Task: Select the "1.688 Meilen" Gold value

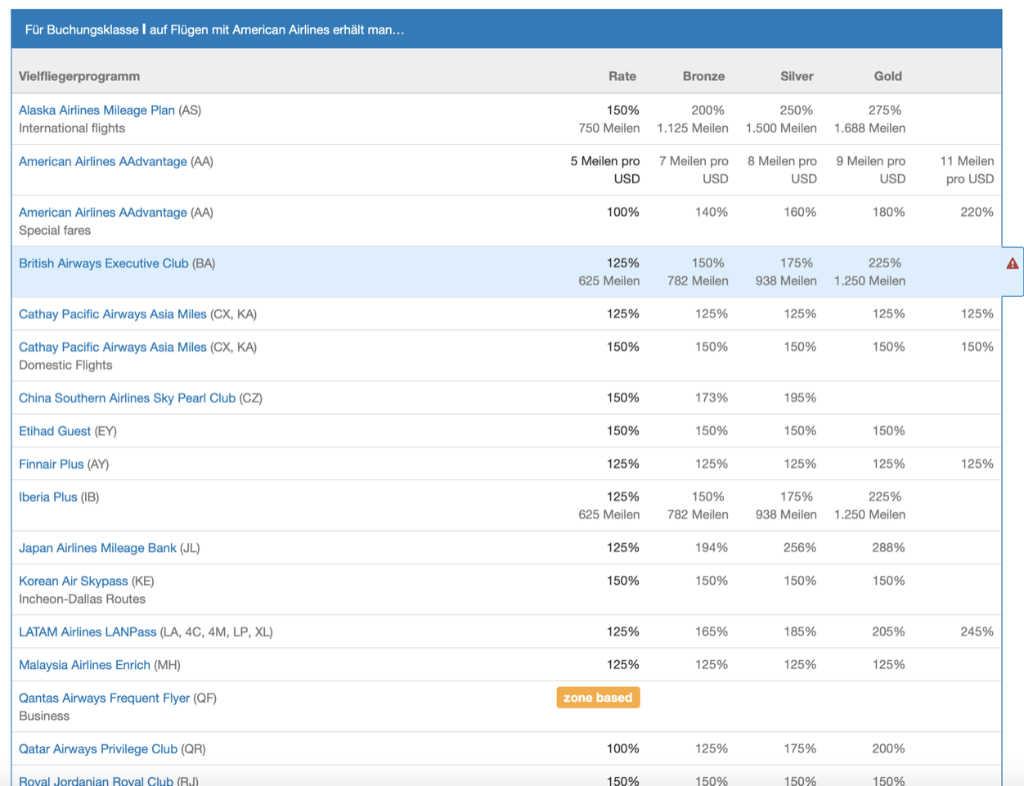Action: tap(870, 128)
